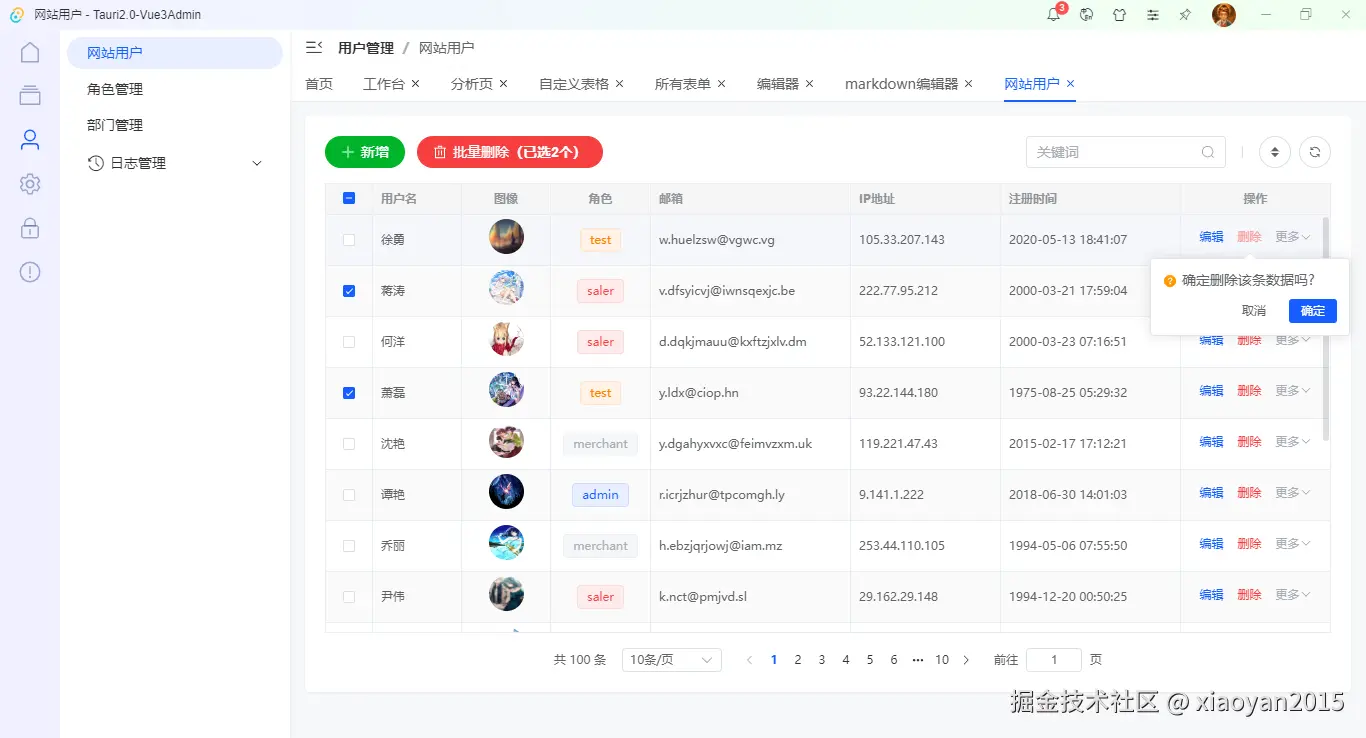
Task: Open the settings gear in the sidebar
Action: click(29, 183)
